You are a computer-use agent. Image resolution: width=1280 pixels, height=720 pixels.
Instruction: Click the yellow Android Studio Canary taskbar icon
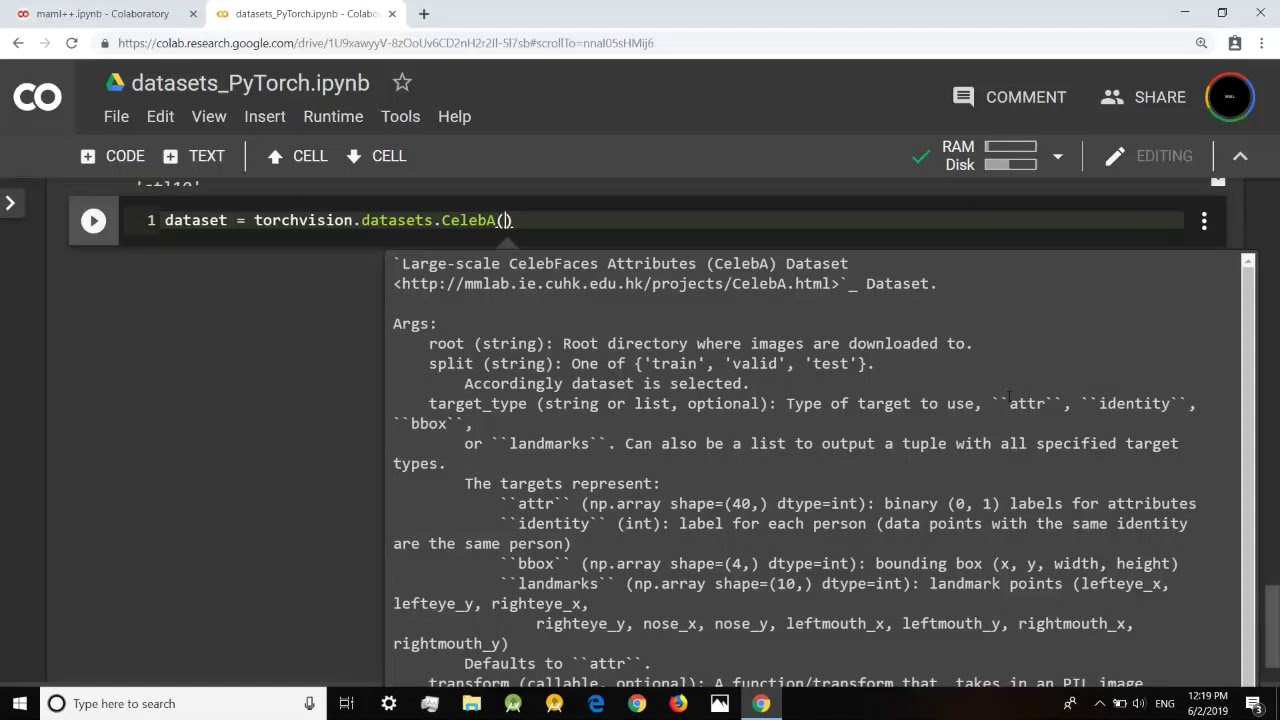point(554,704)
